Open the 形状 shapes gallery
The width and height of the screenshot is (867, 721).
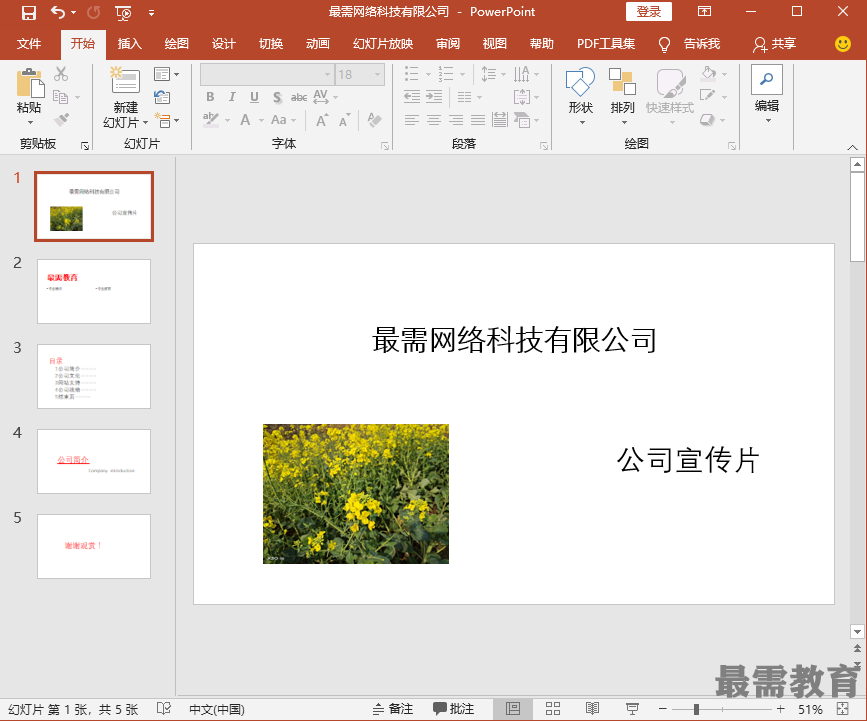[580, 93]
